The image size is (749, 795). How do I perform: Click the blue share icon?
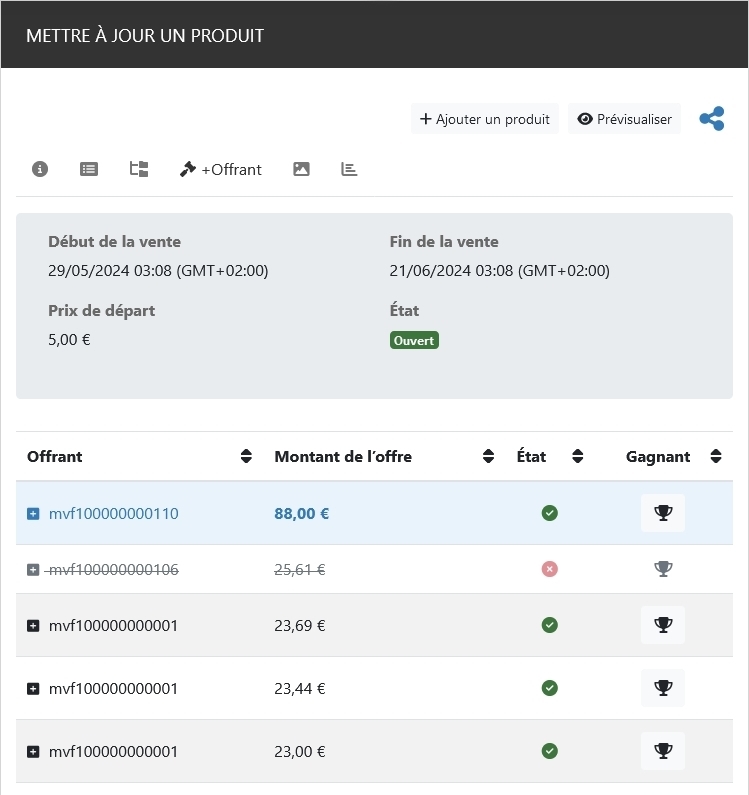click(x=712, y=119)
